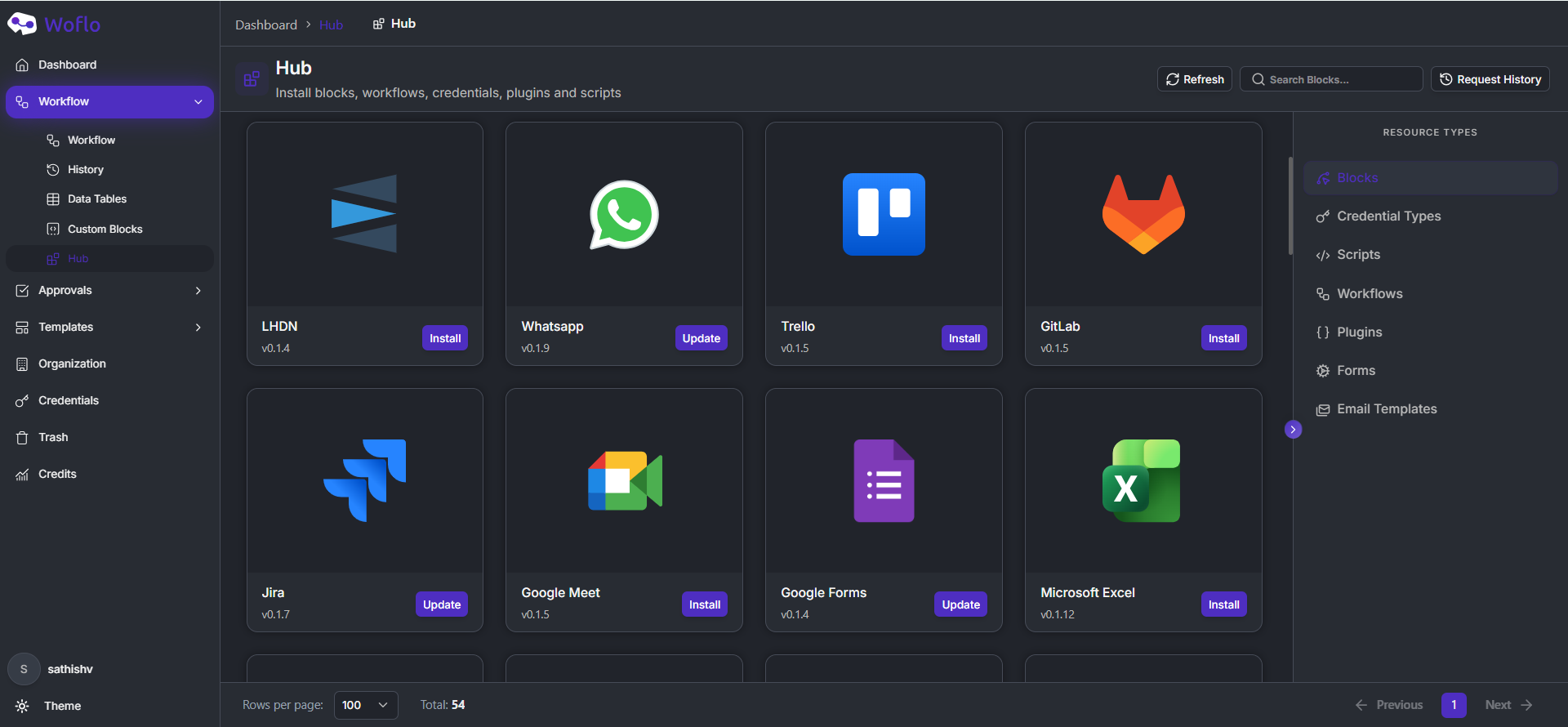Update the Whatsapp block
The image size is (1568, 727).
(701, 338)
